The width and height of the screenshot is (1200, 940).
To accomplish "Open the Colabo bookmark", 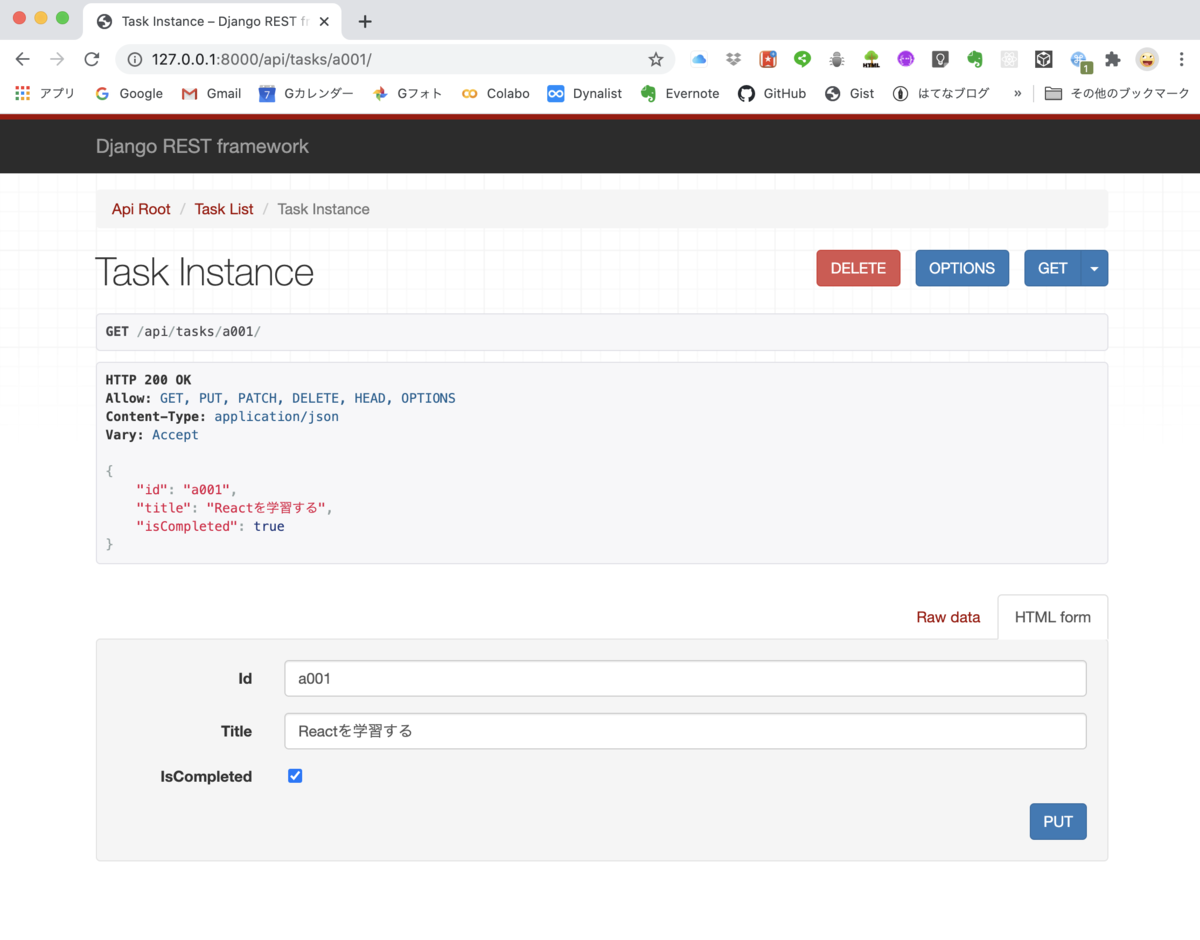I will [496, 93].
